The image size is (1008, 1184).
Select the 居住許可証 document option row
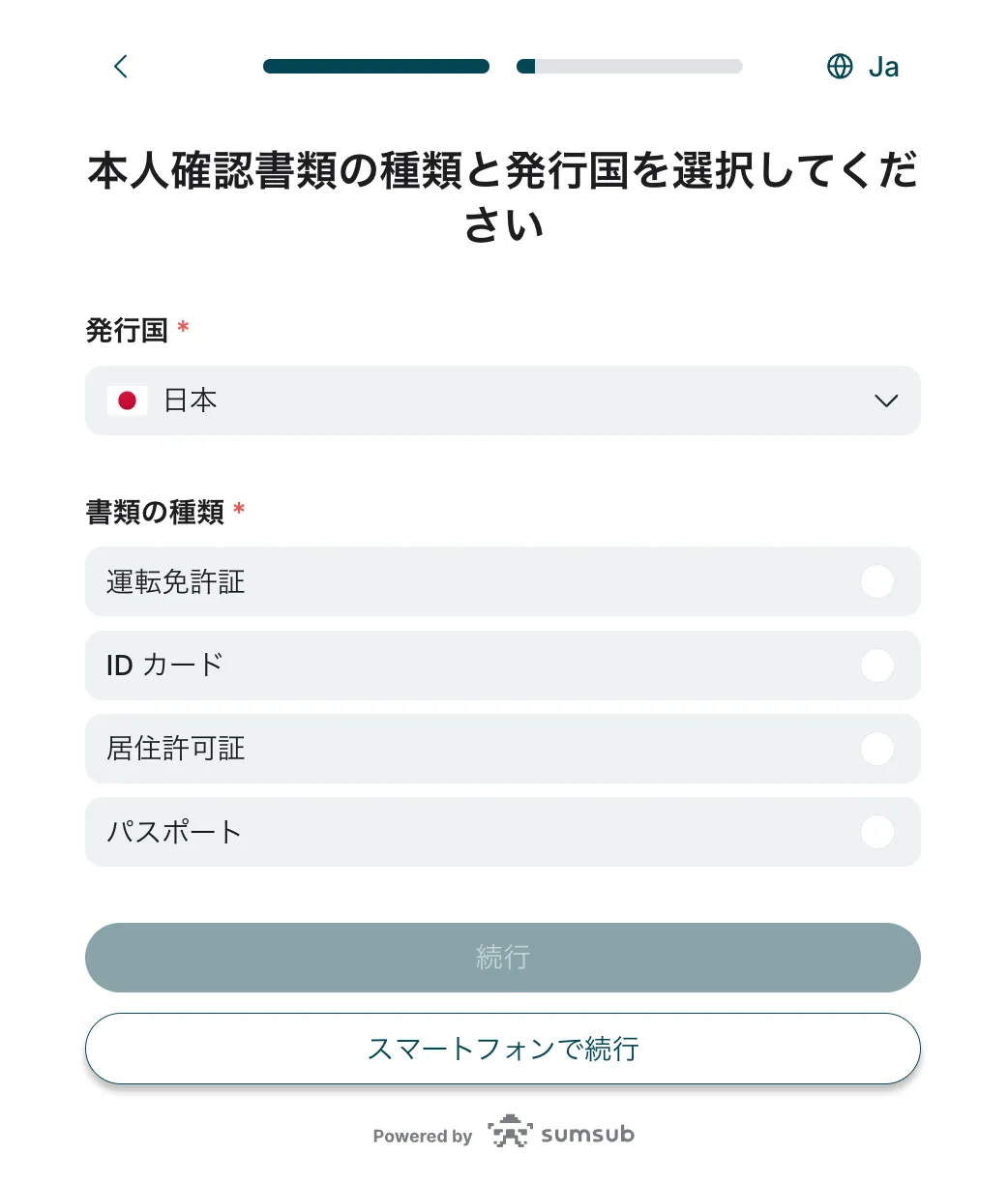[503, 749]
